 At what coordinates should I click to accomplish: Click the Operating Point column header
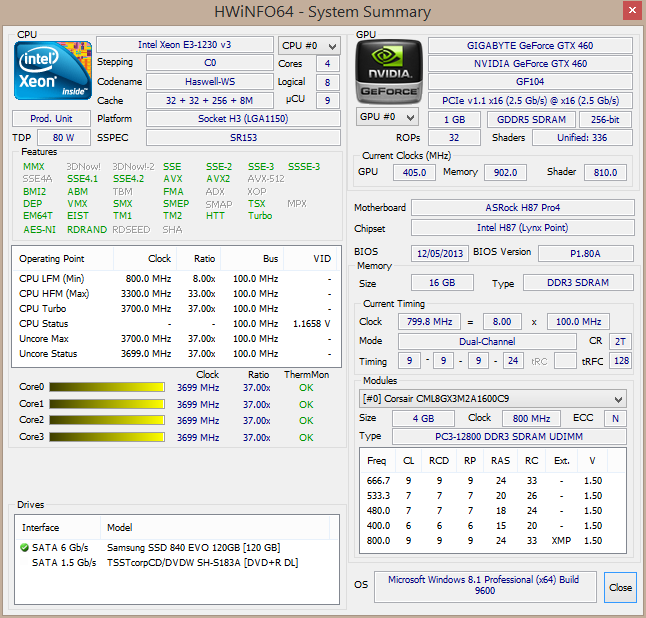coord(63,259)
